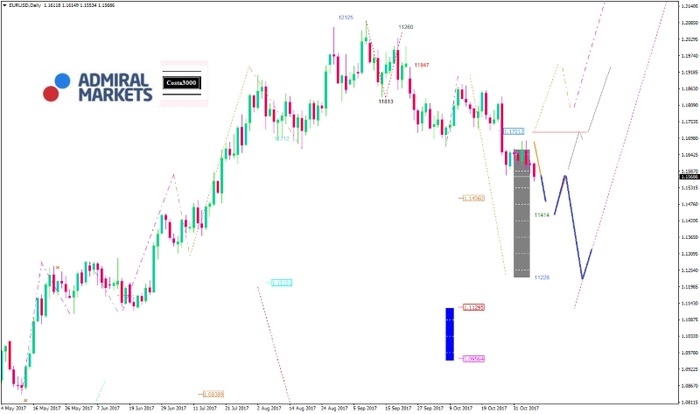Select the 1.17212 price label box

click(x=513, y=132)
